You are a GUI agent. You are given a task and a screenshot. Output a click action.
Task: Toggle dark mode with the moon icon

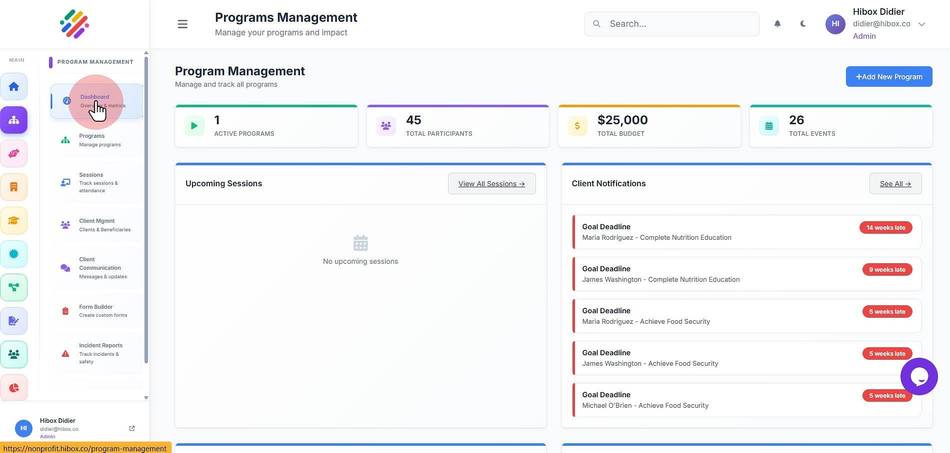803,24
